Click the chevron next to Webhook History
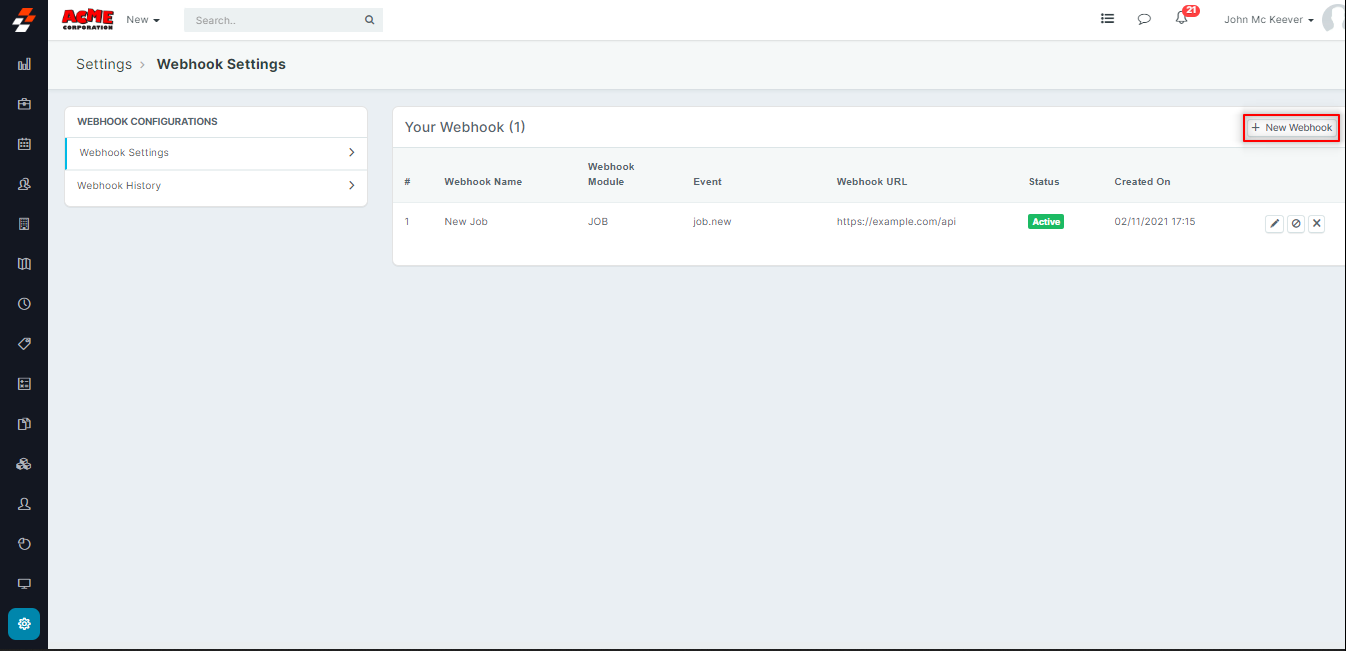Image resolution: width=1346 pixels, height=651 pixels. tap(351, 186)
